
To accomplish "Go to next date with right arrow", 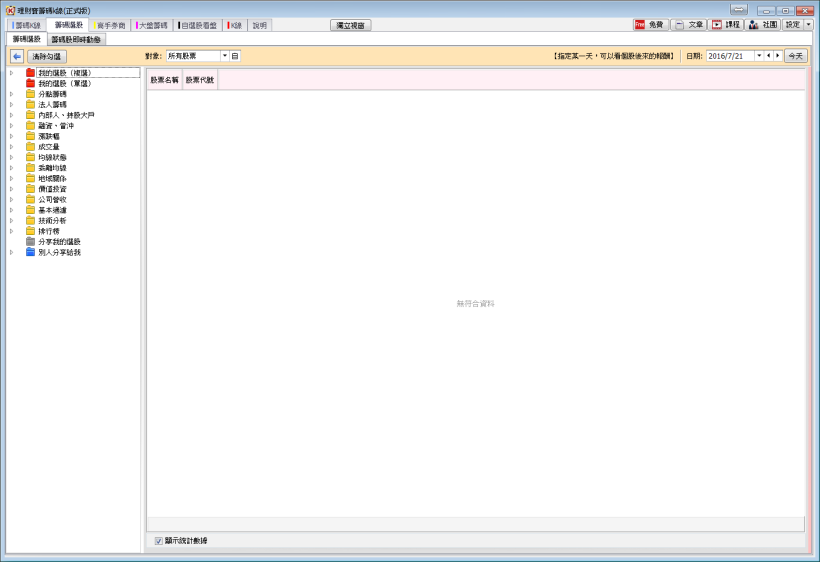I will click(778, 56).
